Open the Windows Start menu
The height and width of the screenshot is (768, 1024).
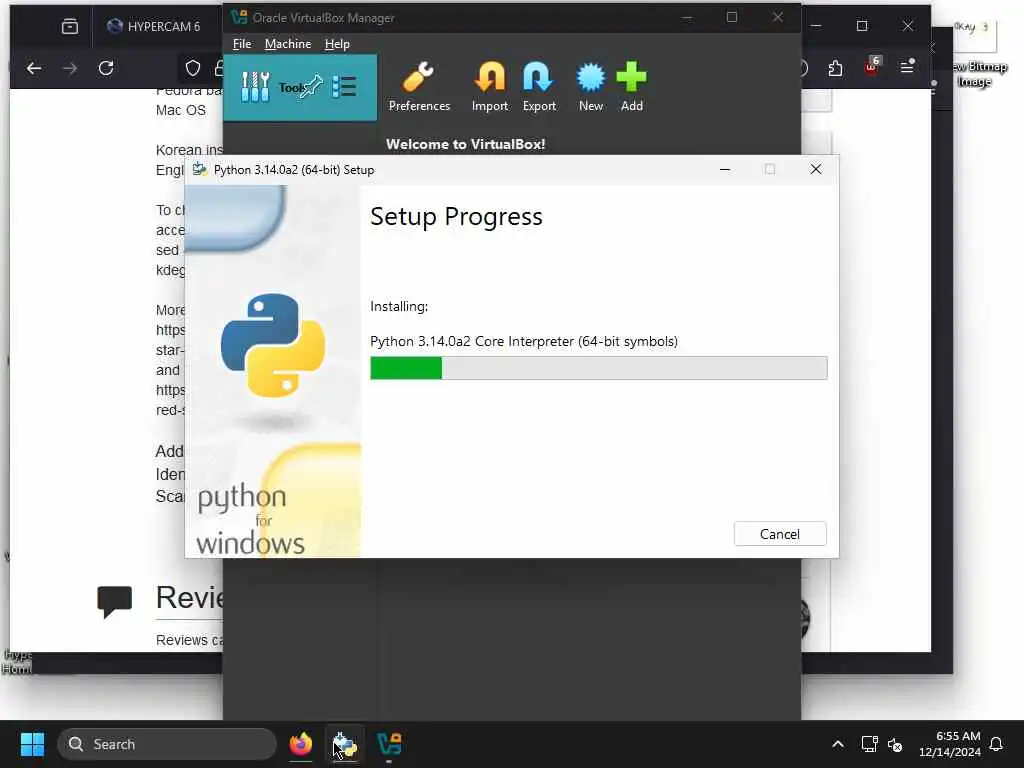[32, 744]
